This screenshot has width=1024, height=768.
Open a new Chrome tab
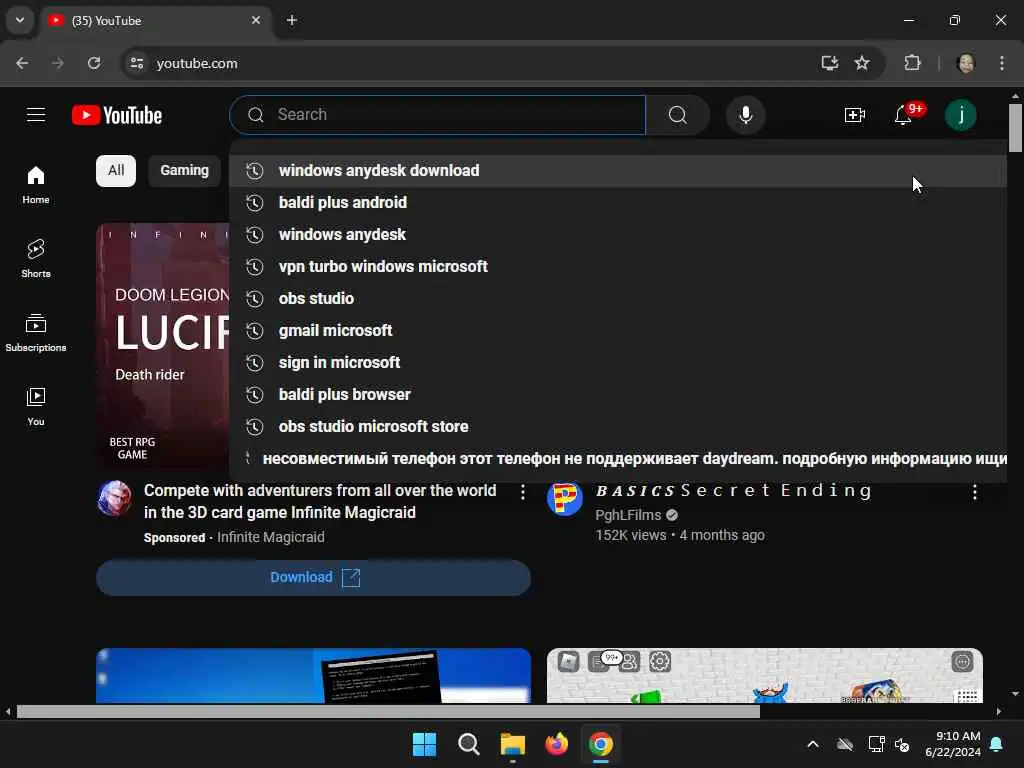tap(292, 20)
